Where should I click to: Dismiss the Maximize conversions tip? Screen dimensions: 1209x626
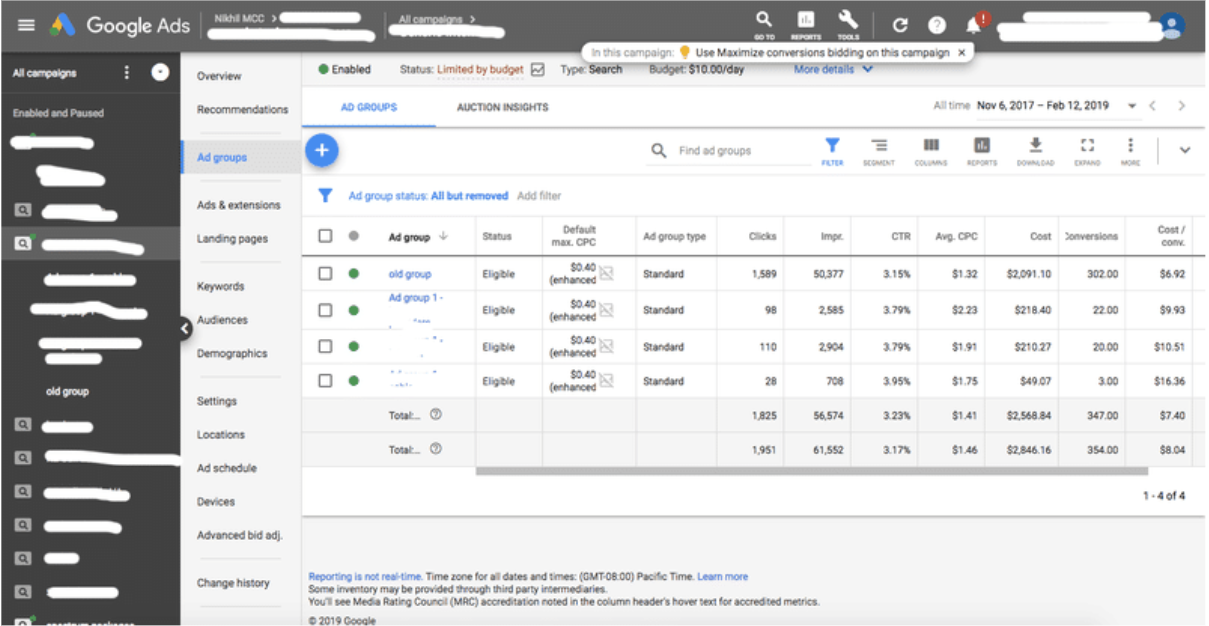[962, 52]
